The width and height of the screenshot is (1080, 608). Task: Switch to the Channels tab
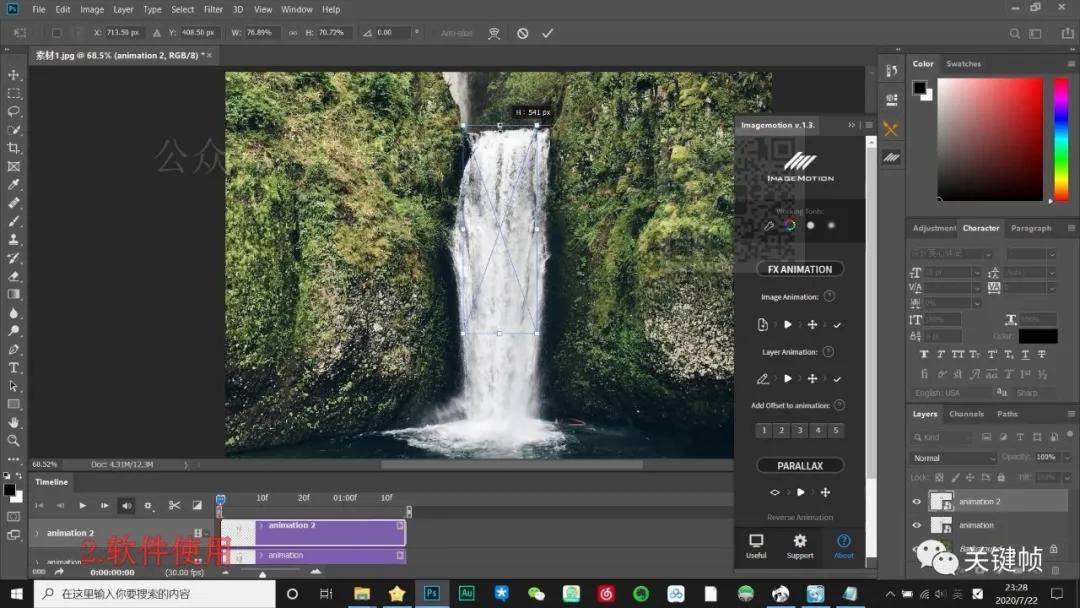pyautogui.click(x=966, y=414)
